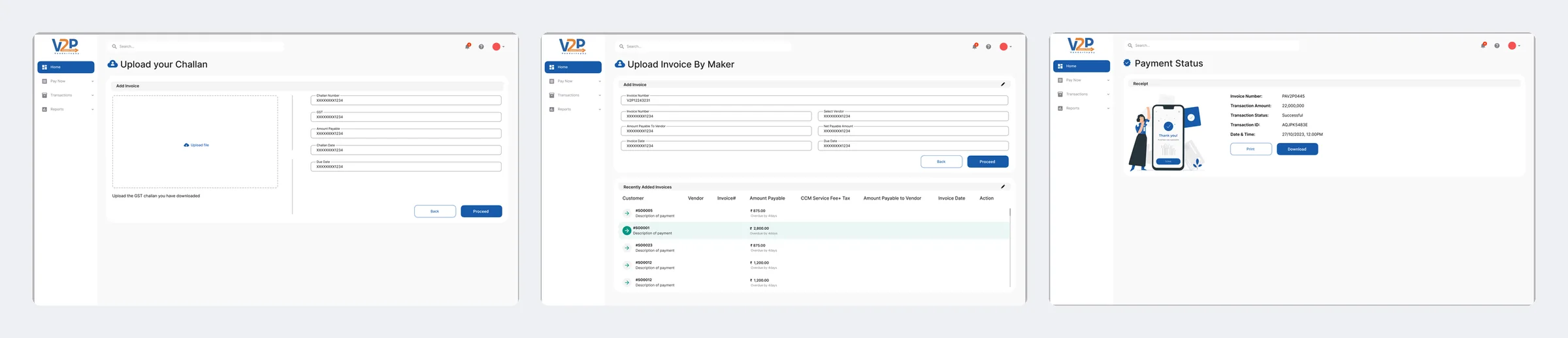
Task: Click Invoice Date column header
Action: coord(951,198)
